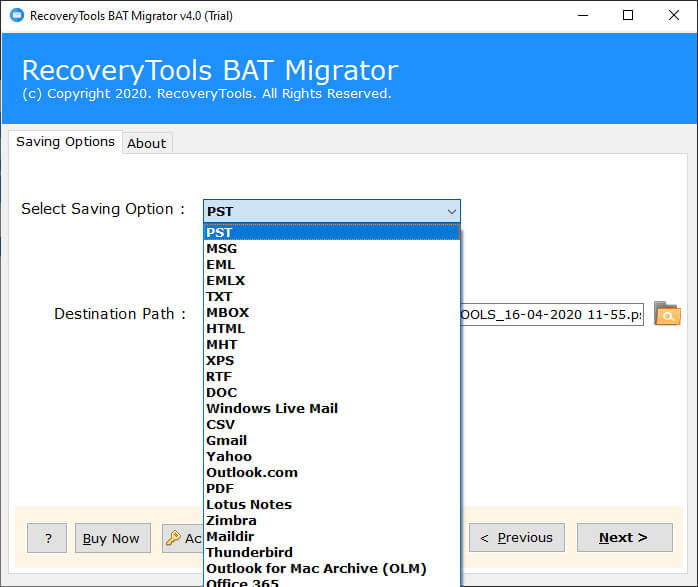Pick Zimbra from the list

point(332,521)
